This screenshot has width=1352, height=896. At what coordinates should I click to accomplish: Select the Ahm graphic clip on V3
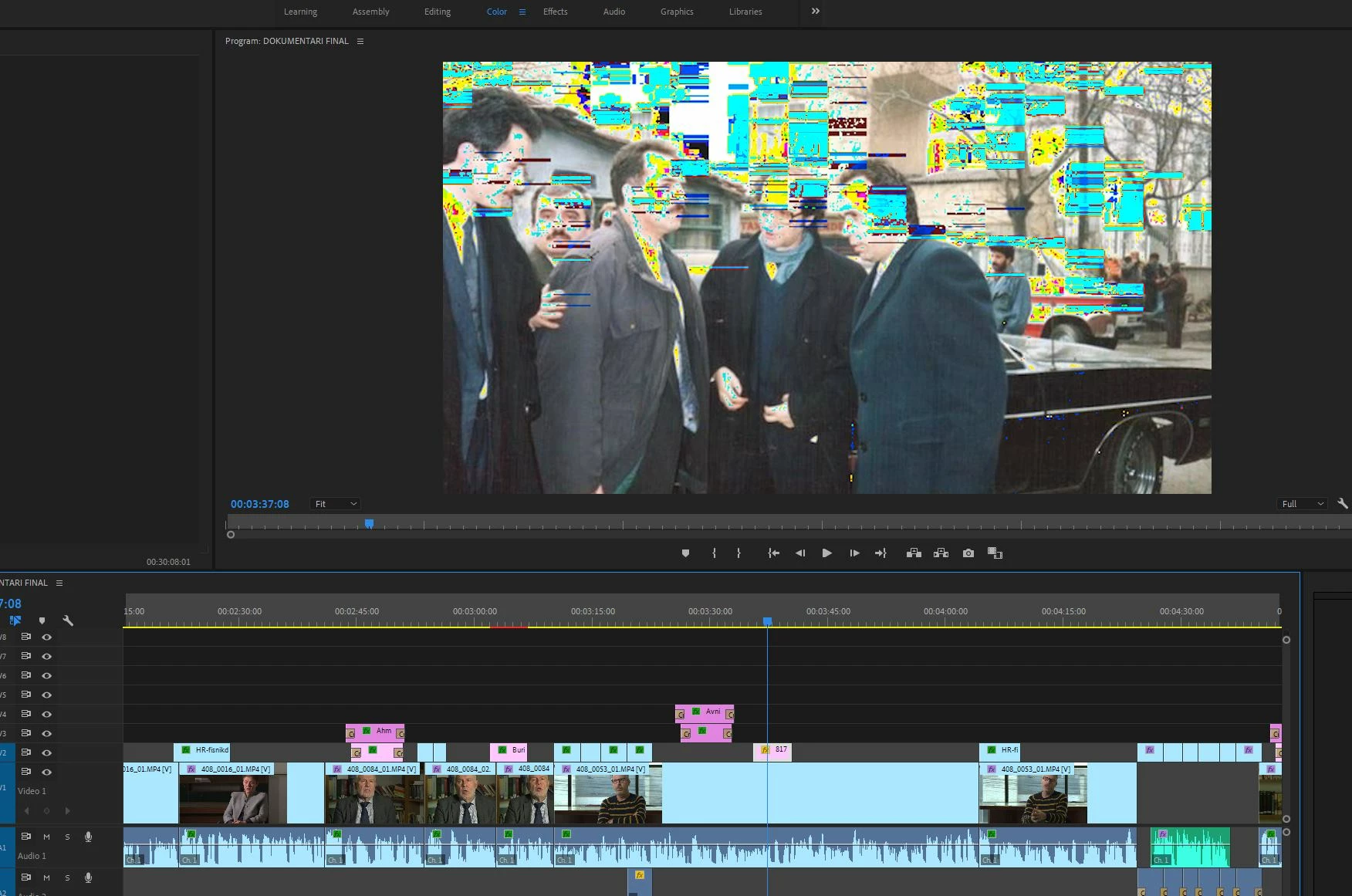click(x=375, y=732)
